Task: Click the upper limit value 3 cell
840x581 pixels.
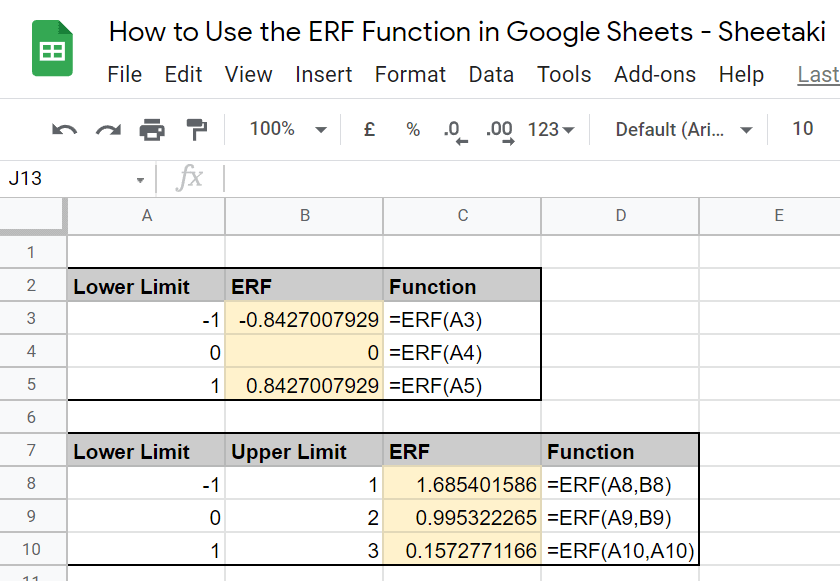Action: click(304, 550)
